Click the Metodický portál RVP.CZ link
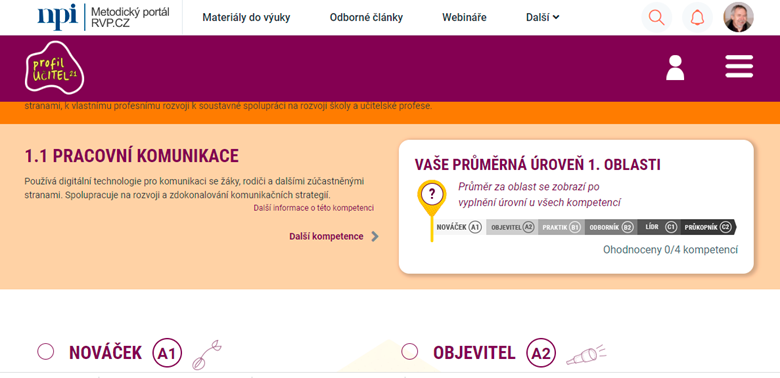 pyautogui.click(x=130, y=17)
